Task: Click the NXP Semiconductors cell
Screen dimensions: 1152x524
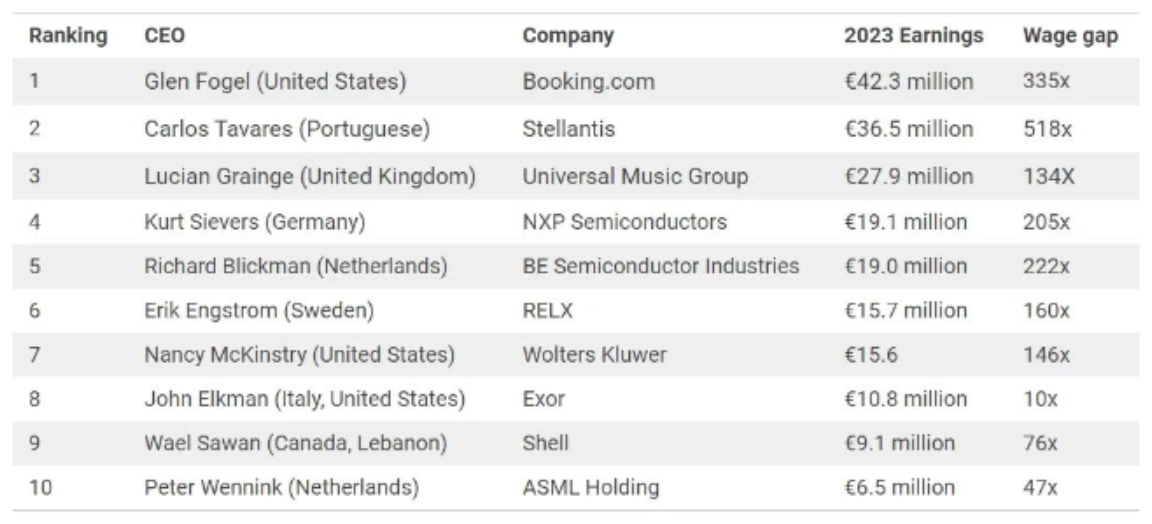Action: [625, 221]
